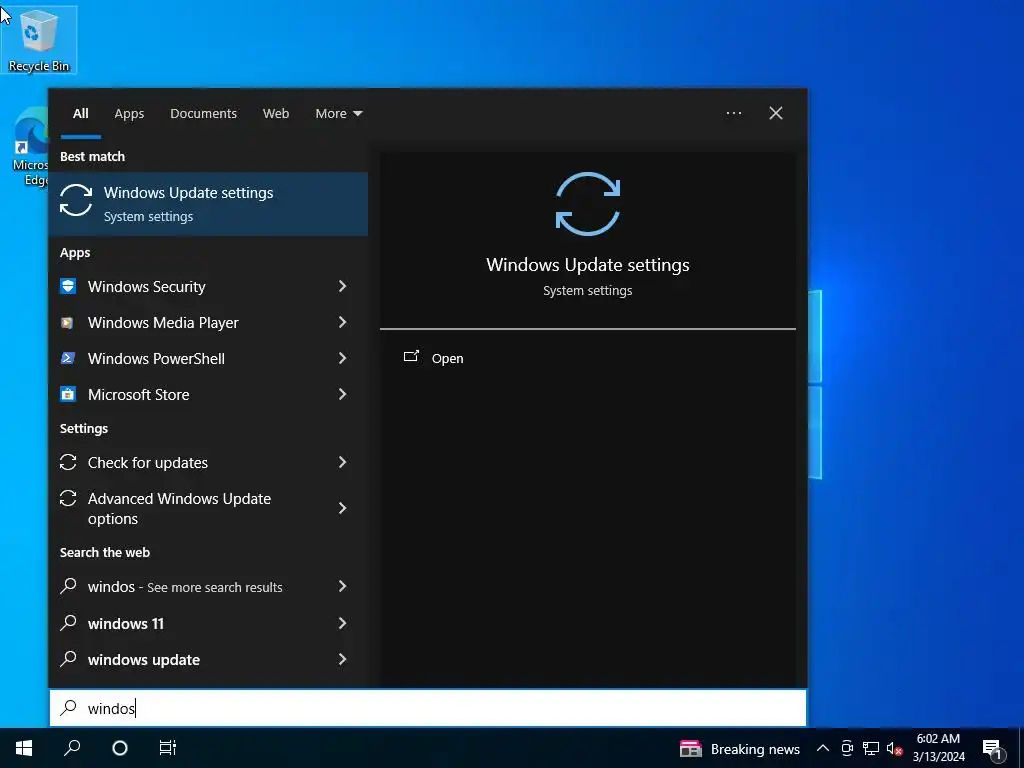Click the taskbar clock showing 6:02 AM

click(938, 748)
